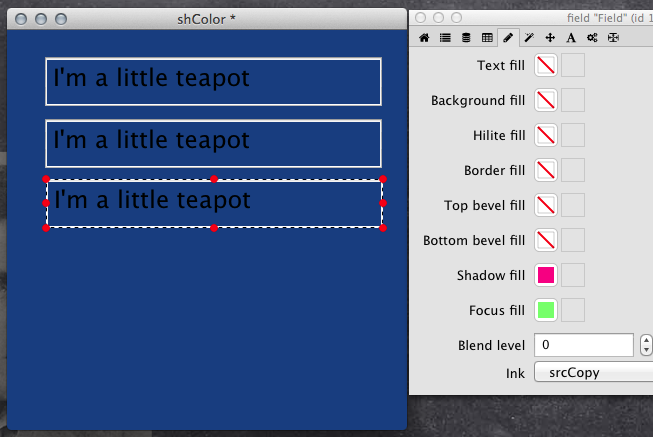Open the Ink srcCopy dropdown
The image size is (653, 437).
pos(593,372)
